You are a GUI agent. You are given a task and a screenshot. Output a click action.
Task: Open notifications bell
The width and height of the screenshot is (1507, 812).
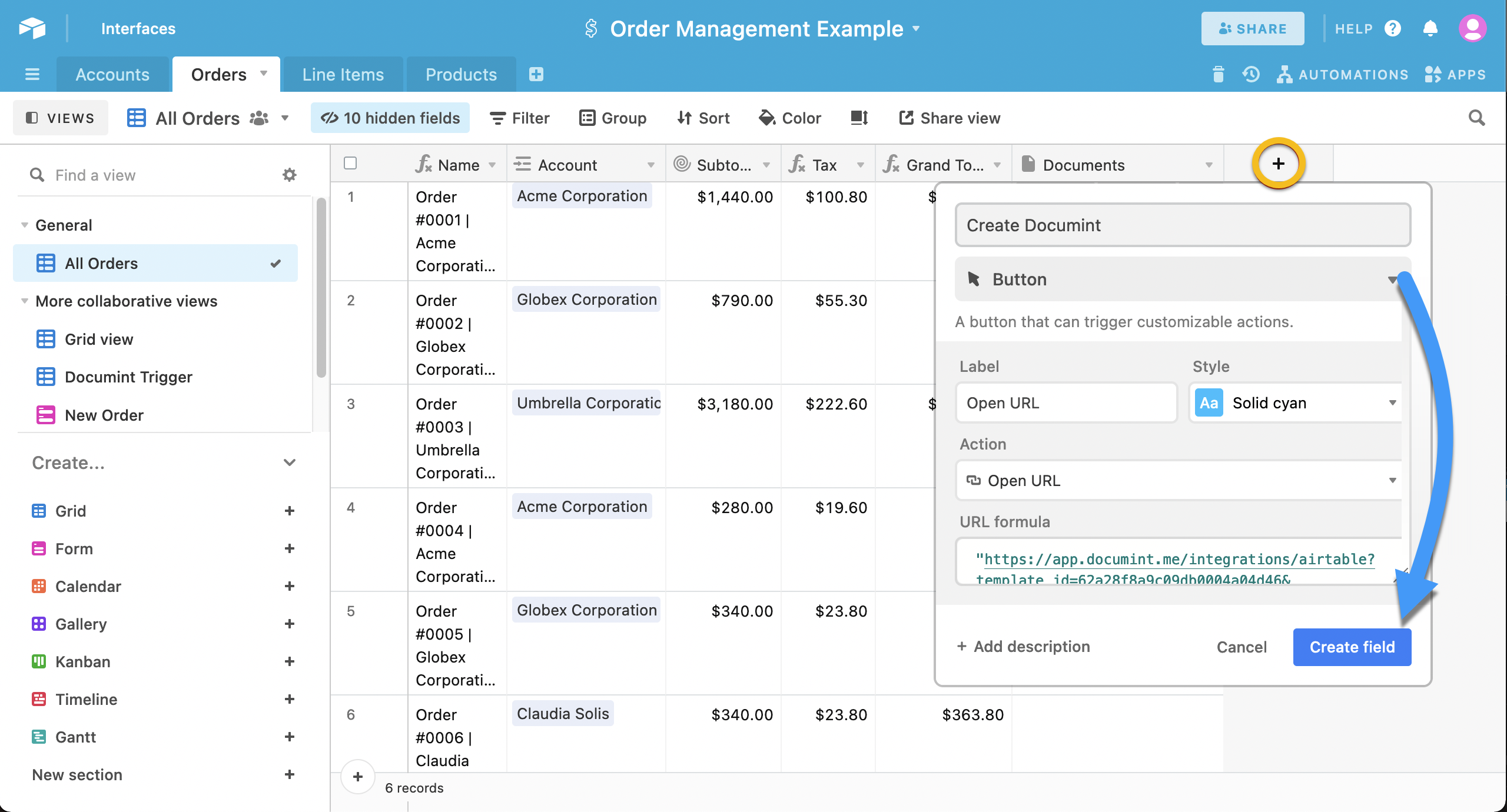(1430, 28)
